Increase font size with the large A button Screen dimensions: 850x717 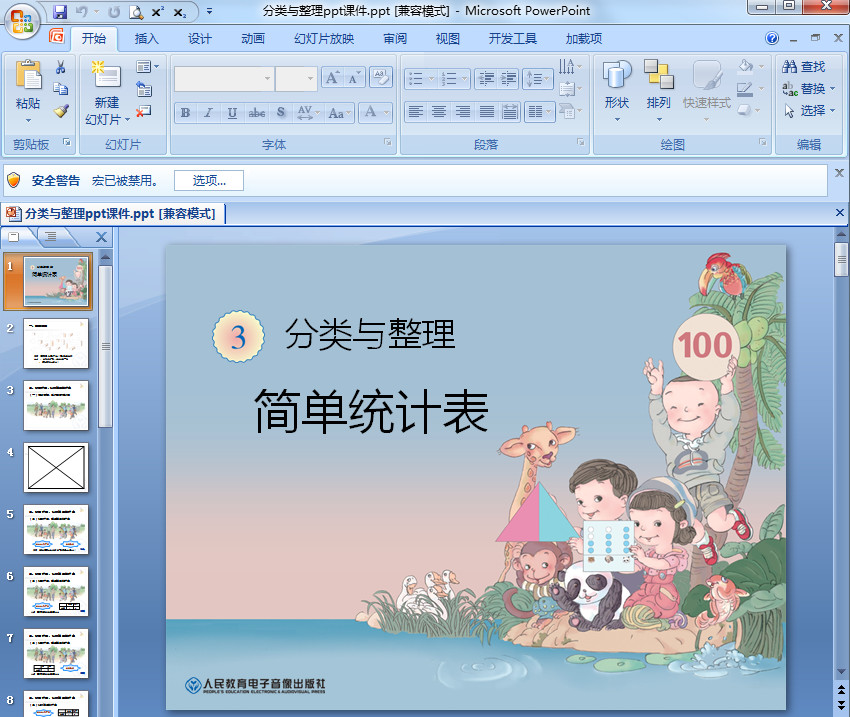(332, 78)
